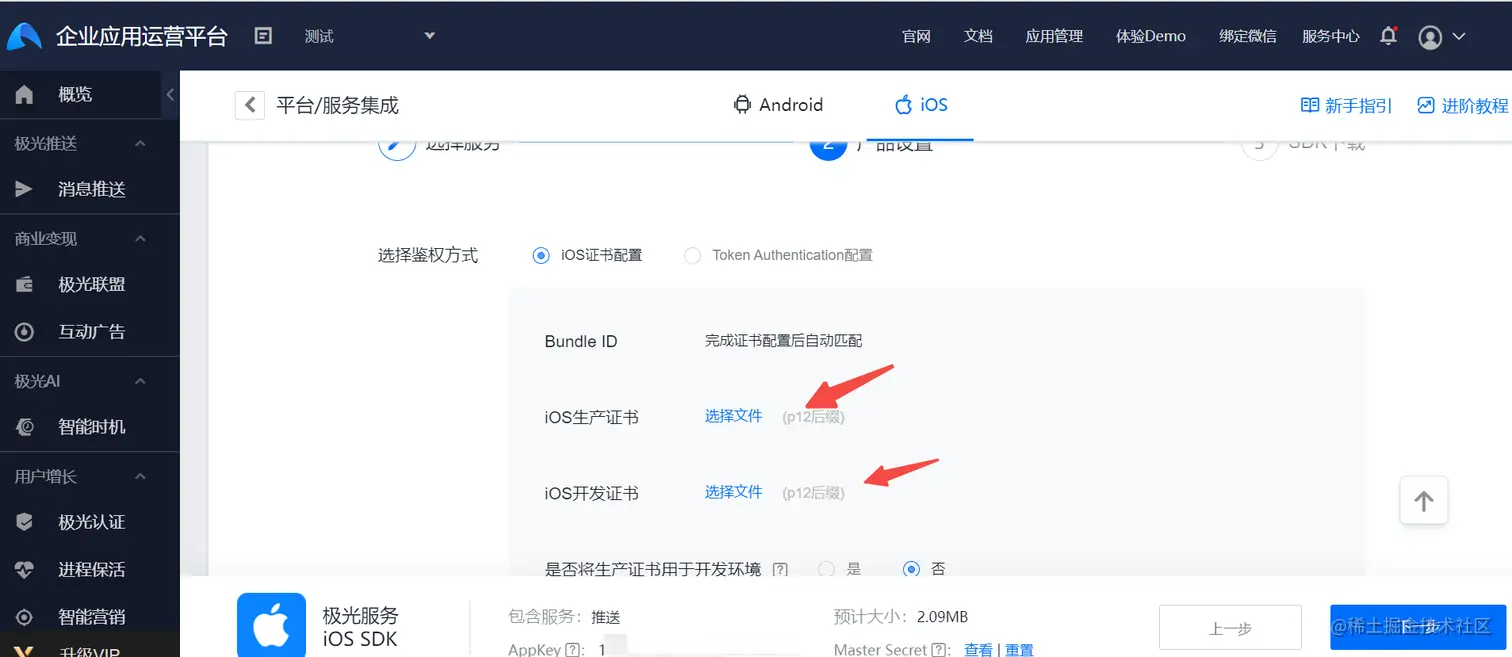Open 进程保活 heartbeat icon
The width and height of the screenshot is (1512, 657).
24,570
